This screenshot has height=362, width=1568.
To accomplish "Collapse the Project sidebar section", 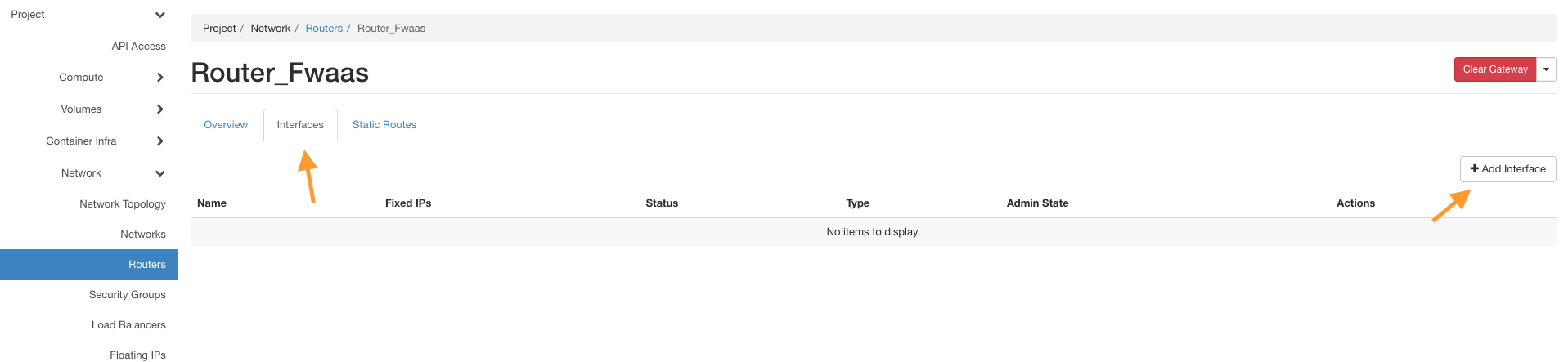I will (x=160, y=15).
